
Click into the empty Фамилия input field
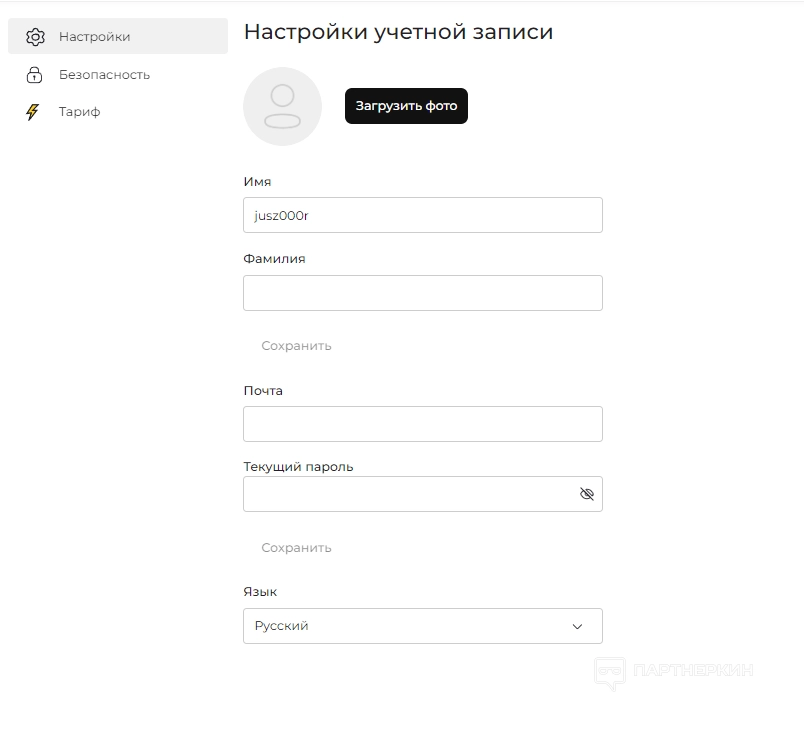[422, 293]
